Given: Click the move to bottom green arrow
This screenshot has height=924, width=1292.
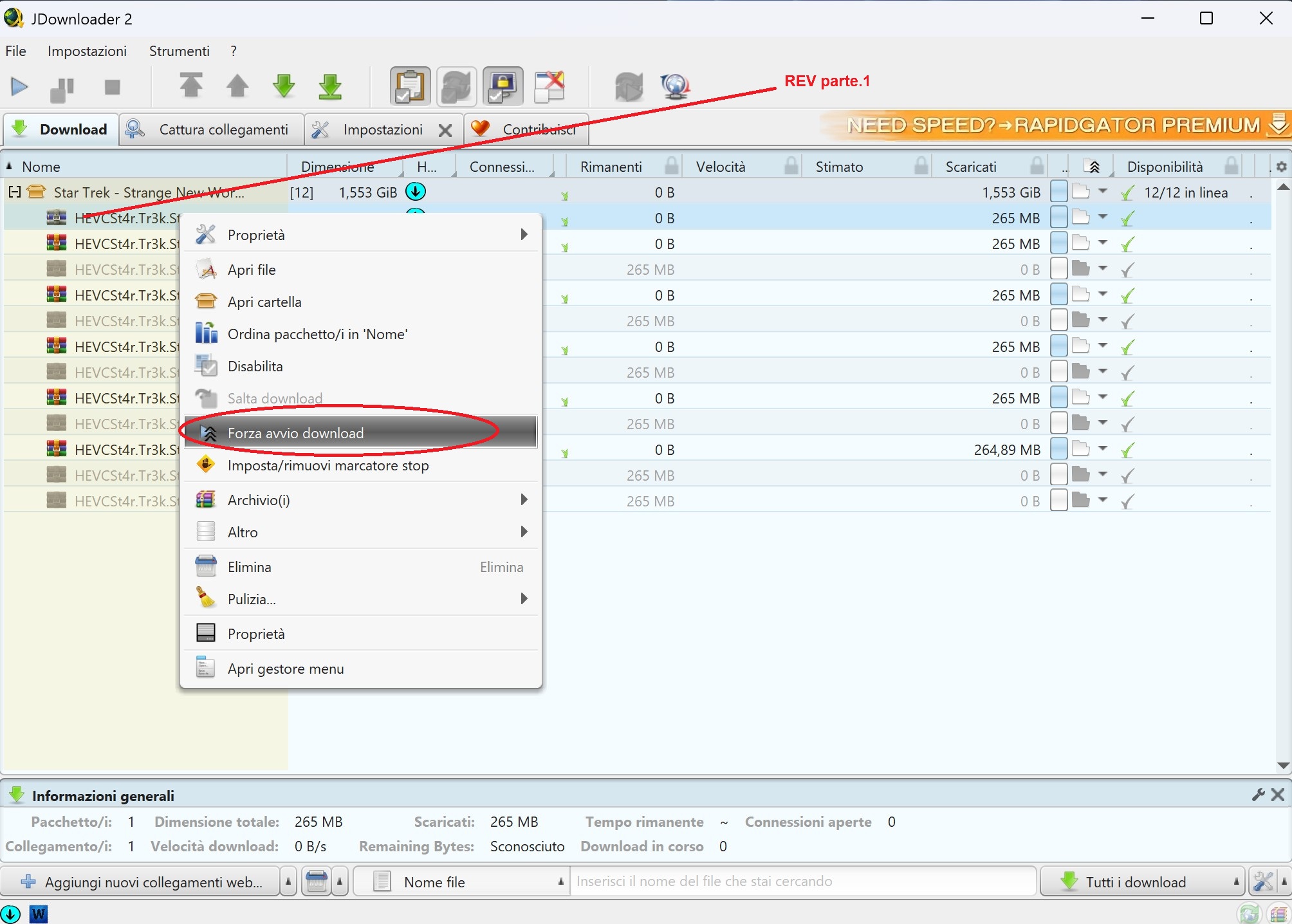Looking at the screenshot, I should 330,86.
